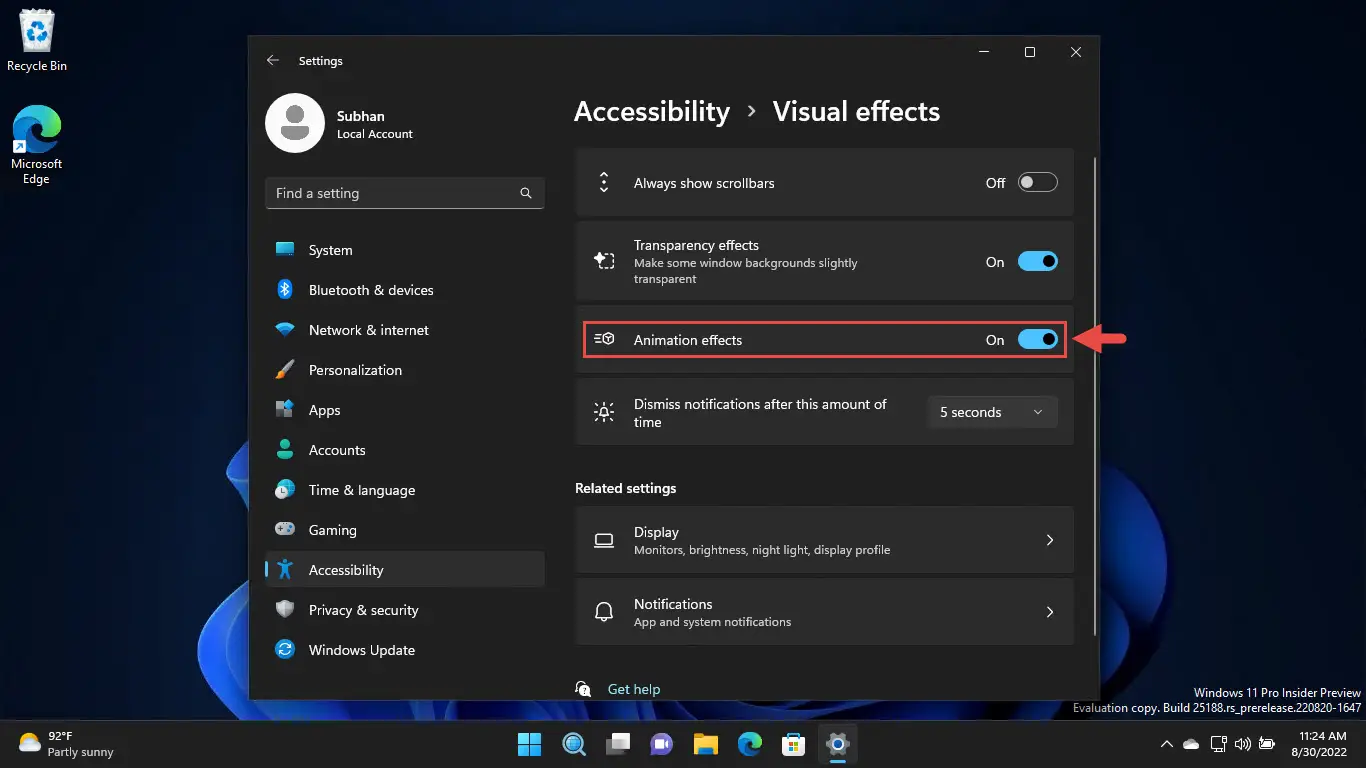This screenshot has width=1366, height=768.
Task: Select Microsoft Edge desktop shortcut
Action: (x=36, y=146)
